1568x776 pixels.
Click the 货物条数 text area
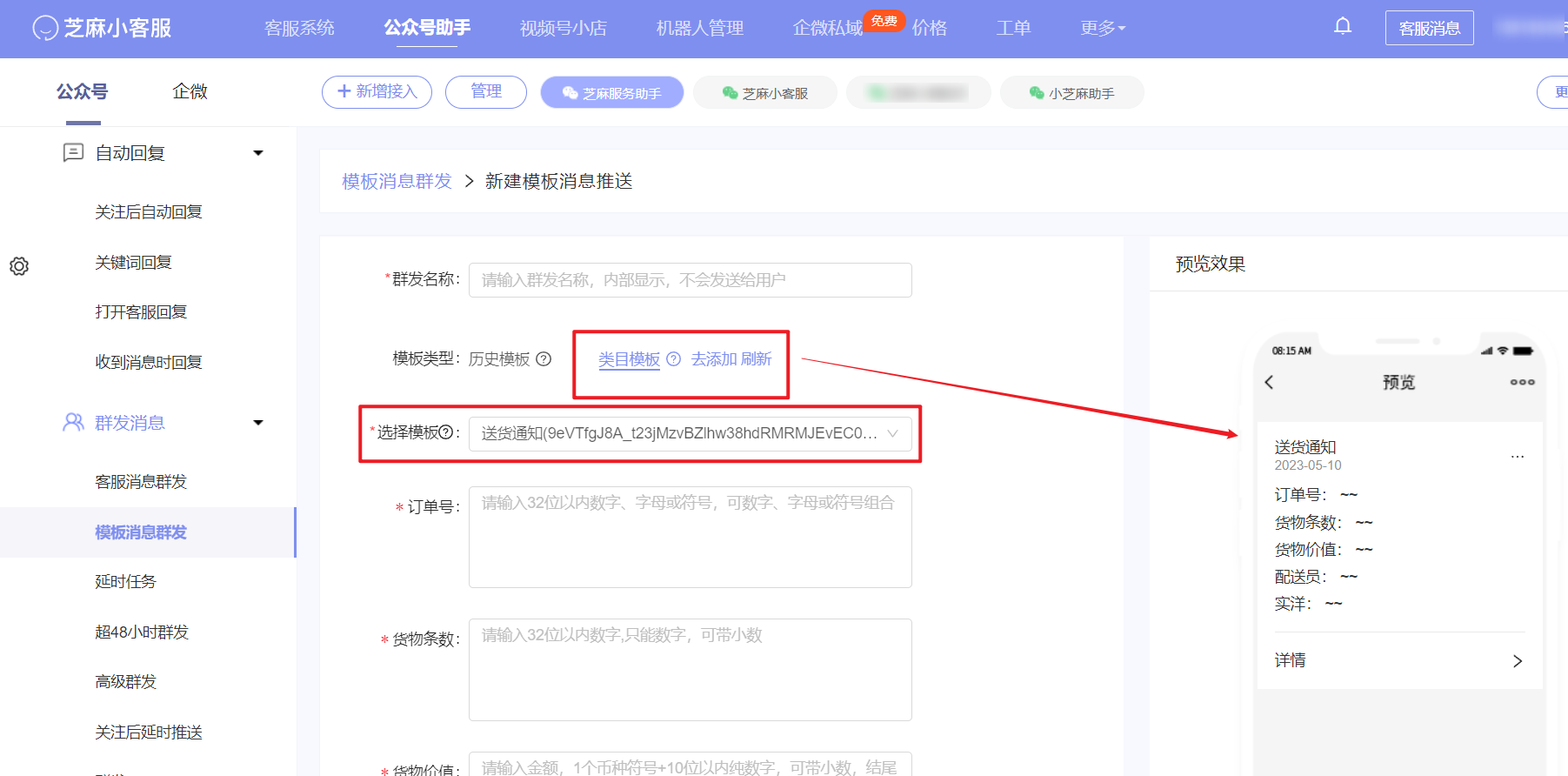691,670
